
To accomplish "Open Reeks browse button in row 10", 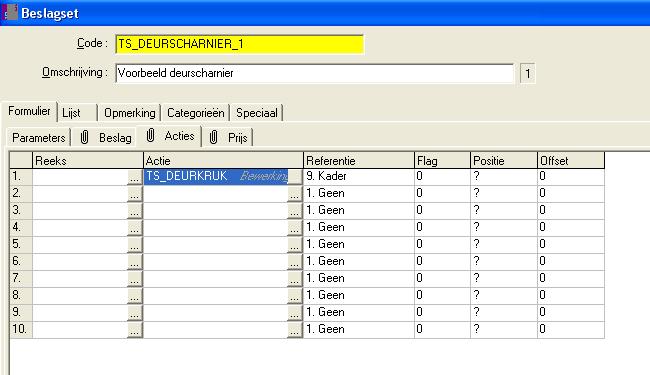I will (x=134, y=330).
